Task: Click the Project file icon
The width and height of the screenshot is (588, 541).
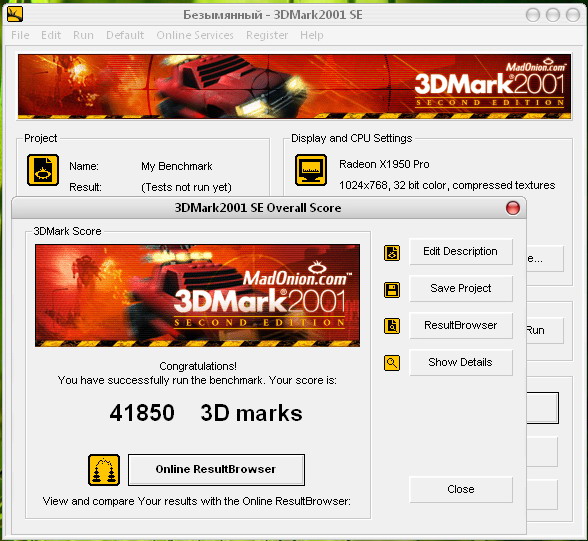Action: 43,170
